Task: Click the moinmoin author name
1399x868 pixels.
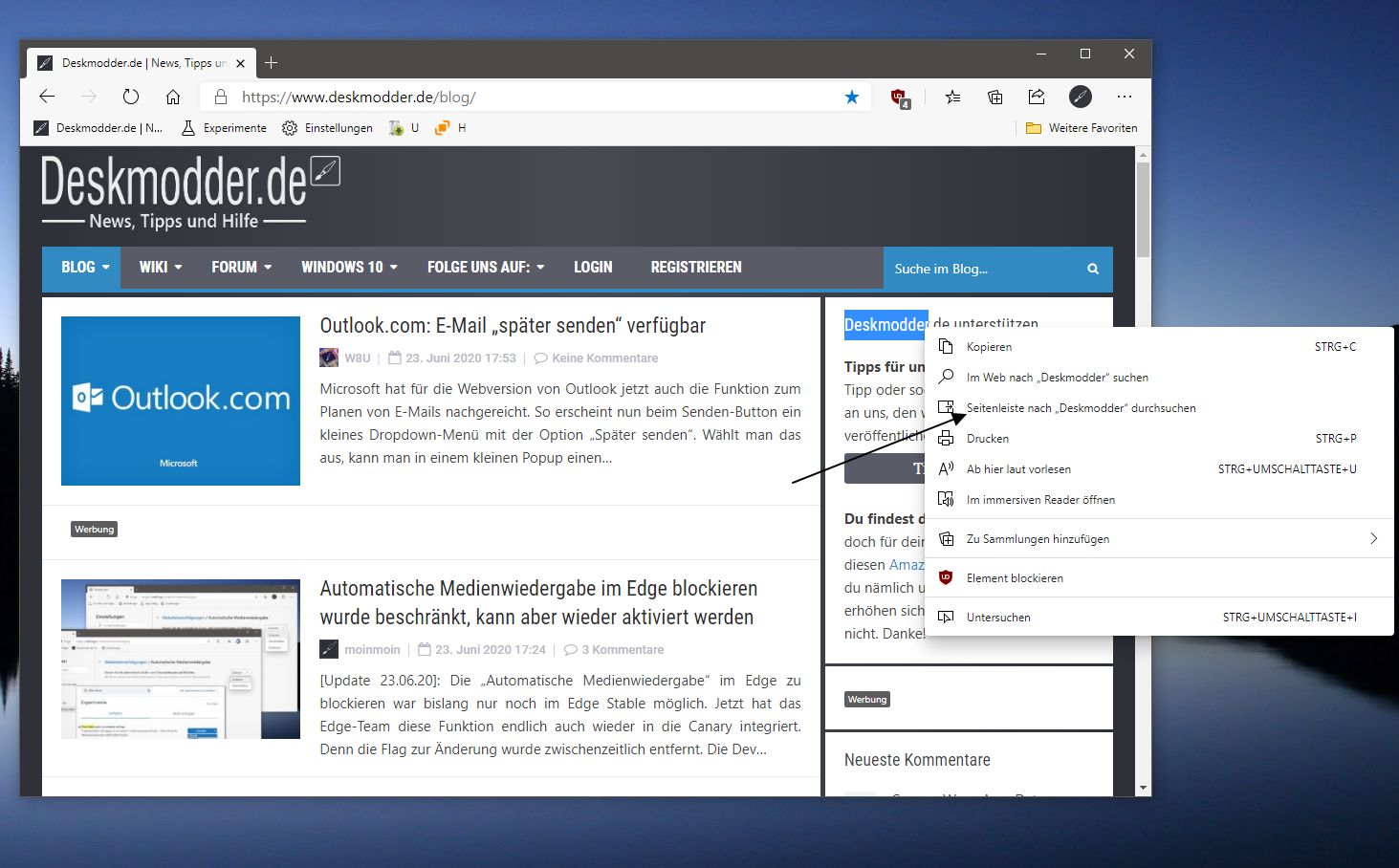Action: click(372, 650)
